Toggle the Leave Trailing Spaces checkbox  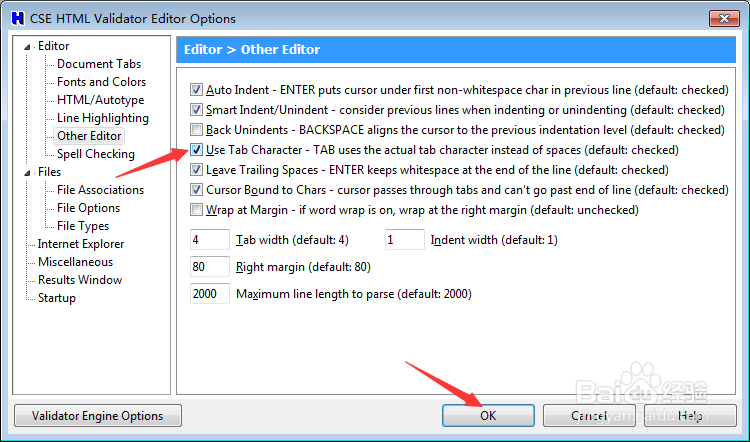[196, 170]
